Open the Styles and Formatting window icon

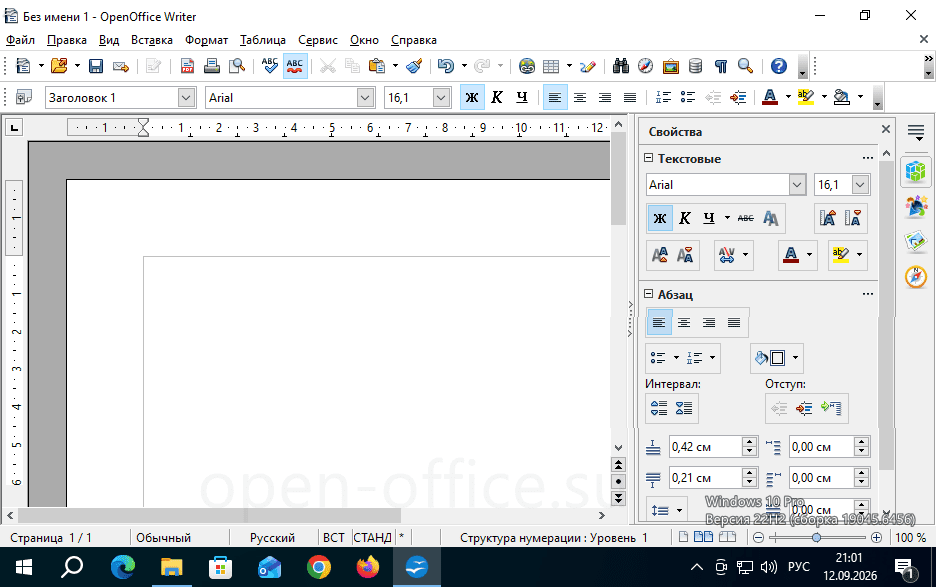point(24,97)
